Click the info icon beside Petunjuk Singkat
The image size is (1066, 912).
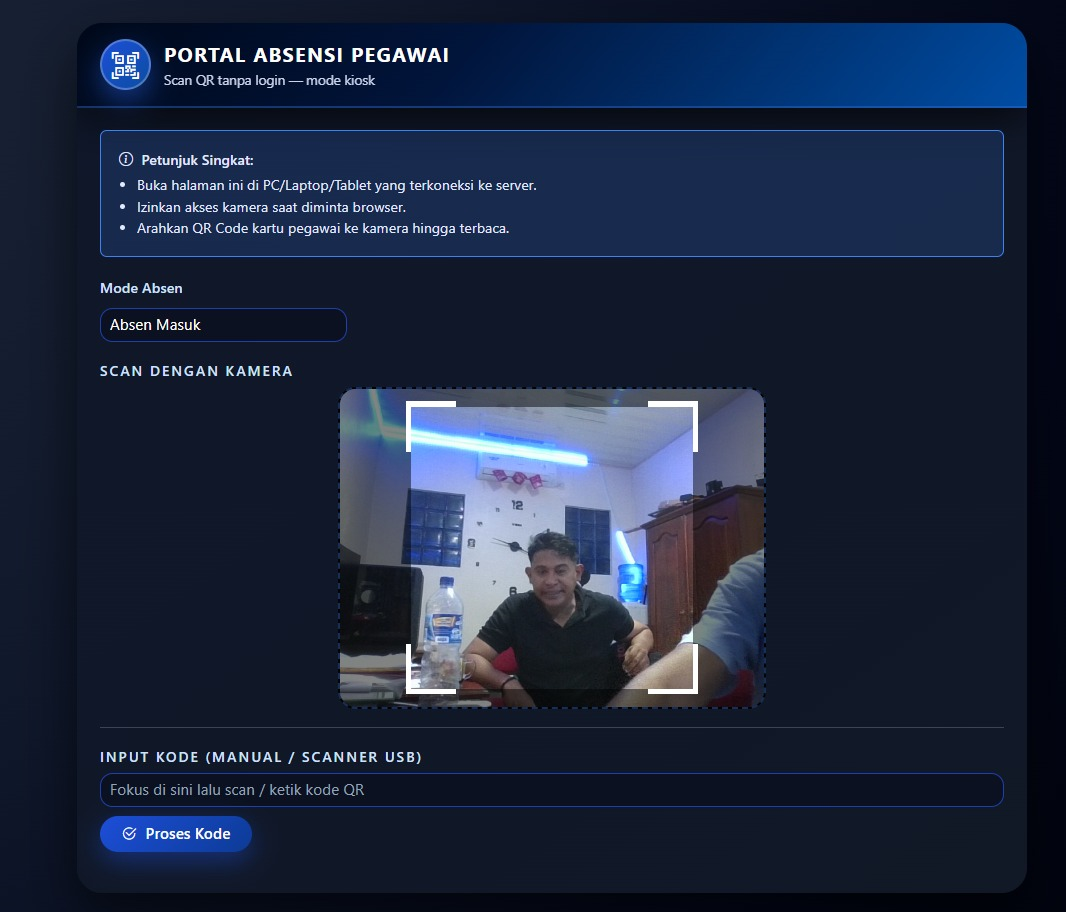pos(126,160)
